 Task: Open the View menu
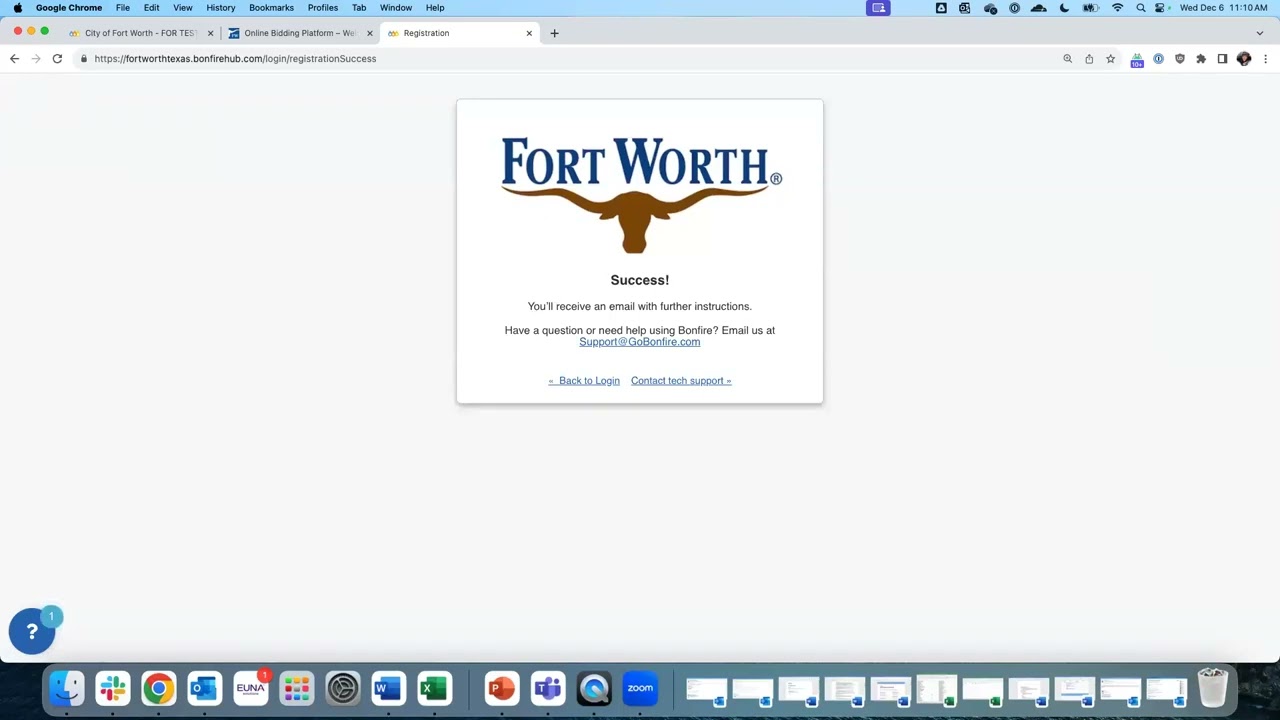pyautogui.click(x=183, y=8)
